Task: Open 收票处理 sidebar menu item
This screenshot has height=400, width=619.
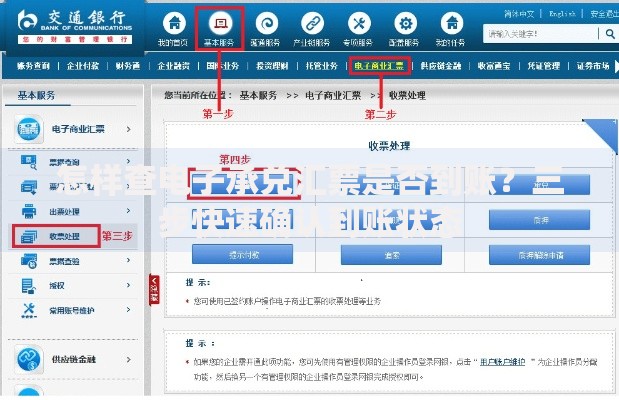Action: (x=65, y=237)
